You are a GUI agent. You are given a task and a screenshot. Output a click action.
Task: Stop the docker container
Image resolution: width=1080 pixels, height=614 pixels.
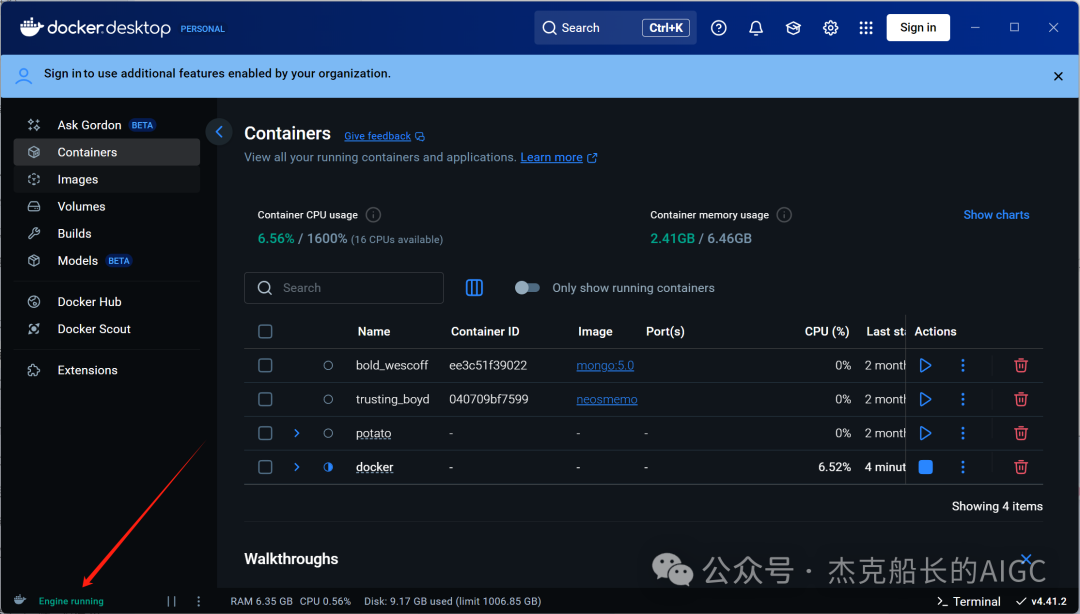[925, 467]
